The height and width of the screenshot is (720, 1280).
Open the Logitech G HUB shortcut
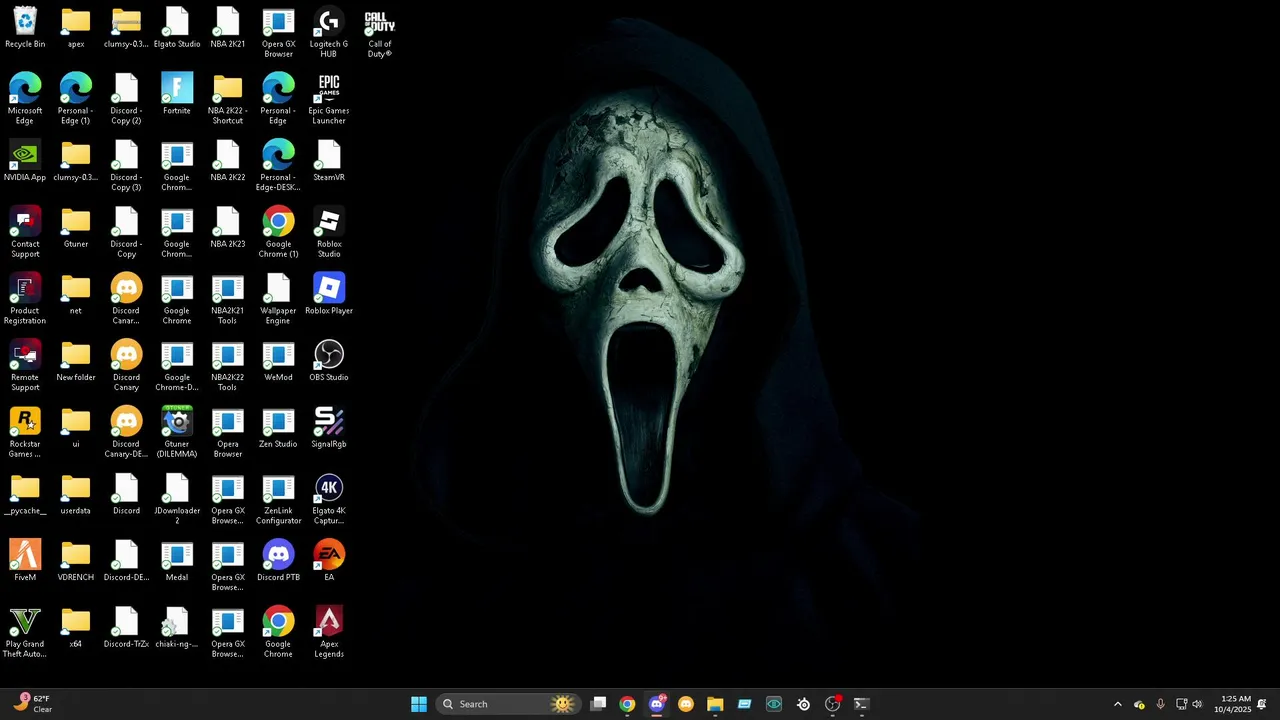[329, 32]
